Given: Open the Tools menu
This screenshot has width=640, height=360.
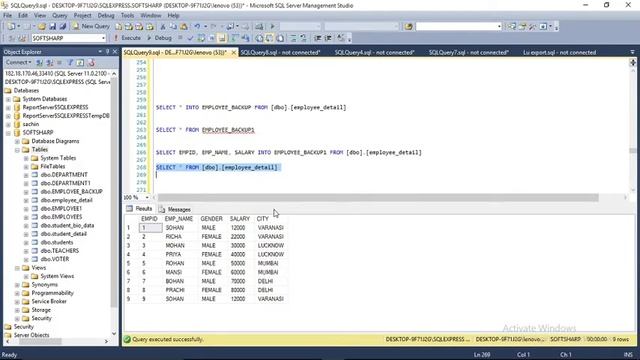Looking at the screenshot, I should pos(127,16).
